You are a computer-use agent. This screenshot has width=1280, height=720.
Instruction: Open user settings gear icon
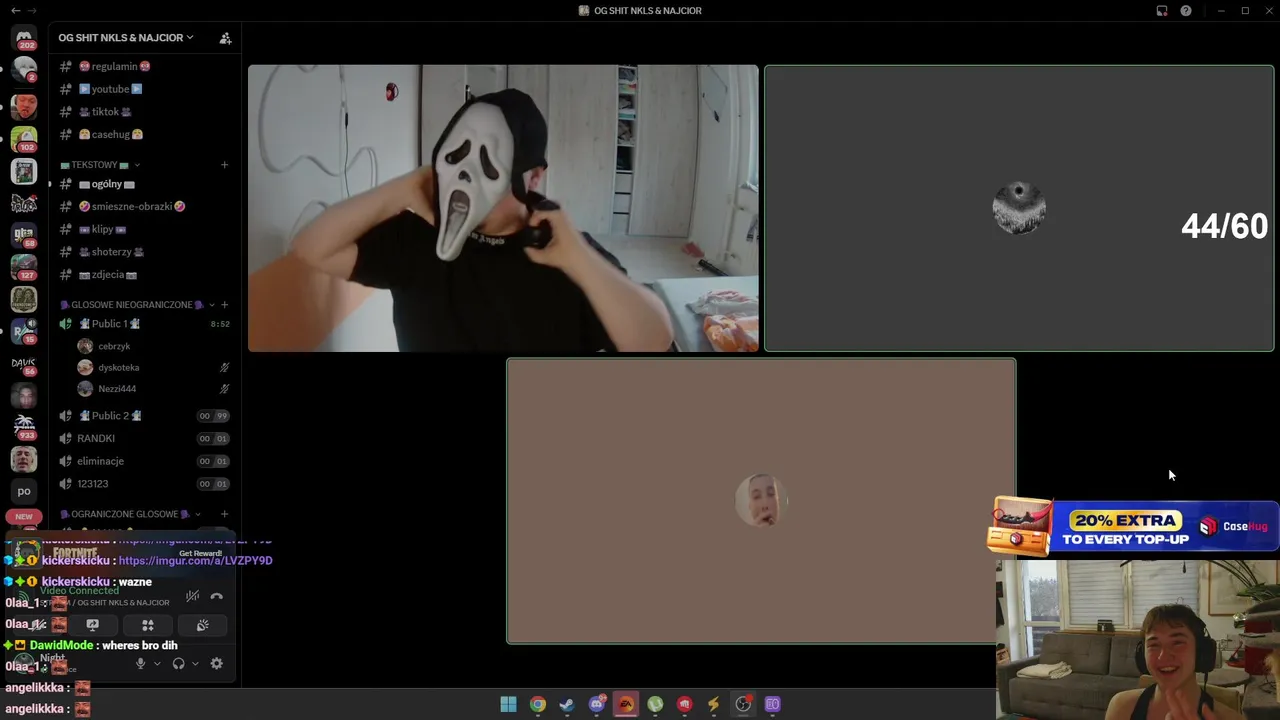[x=216, y=664]
